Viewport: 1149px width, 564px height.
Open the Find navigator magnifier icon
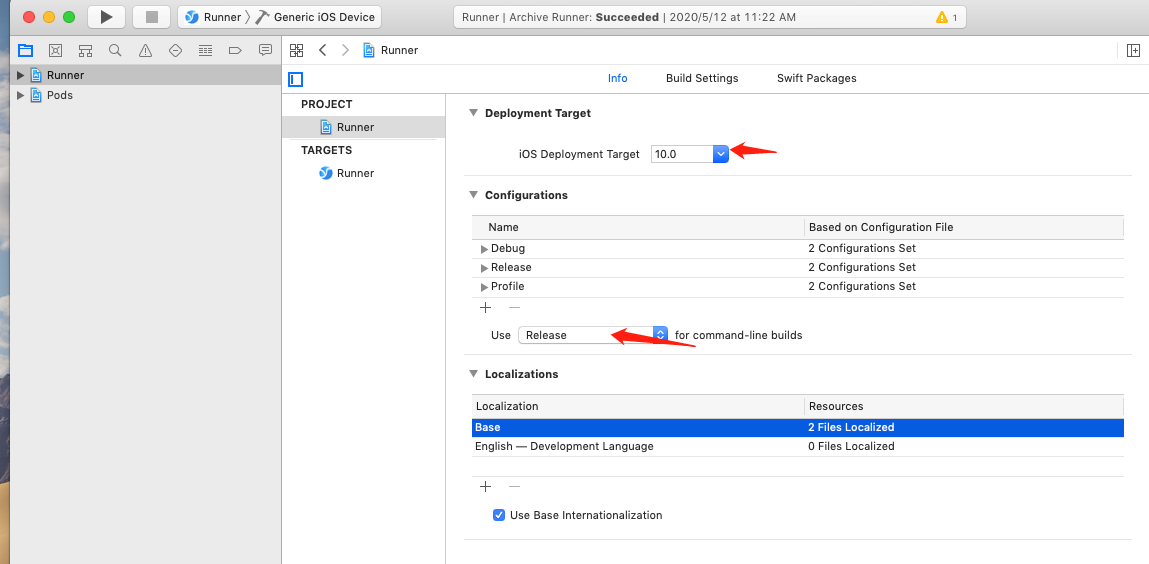pos(115,51)
